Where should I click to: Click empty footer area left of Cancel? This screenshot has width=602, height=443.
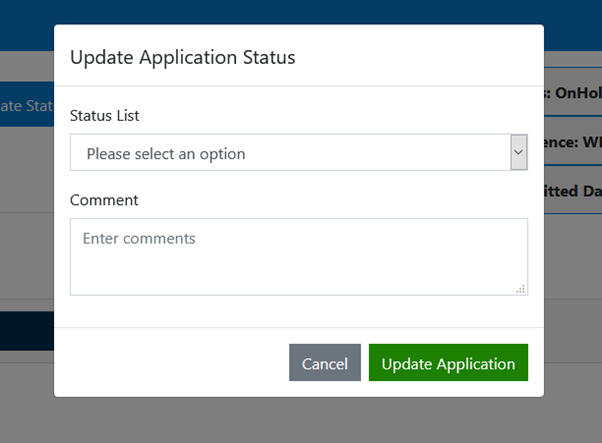(x=170, y=363)
